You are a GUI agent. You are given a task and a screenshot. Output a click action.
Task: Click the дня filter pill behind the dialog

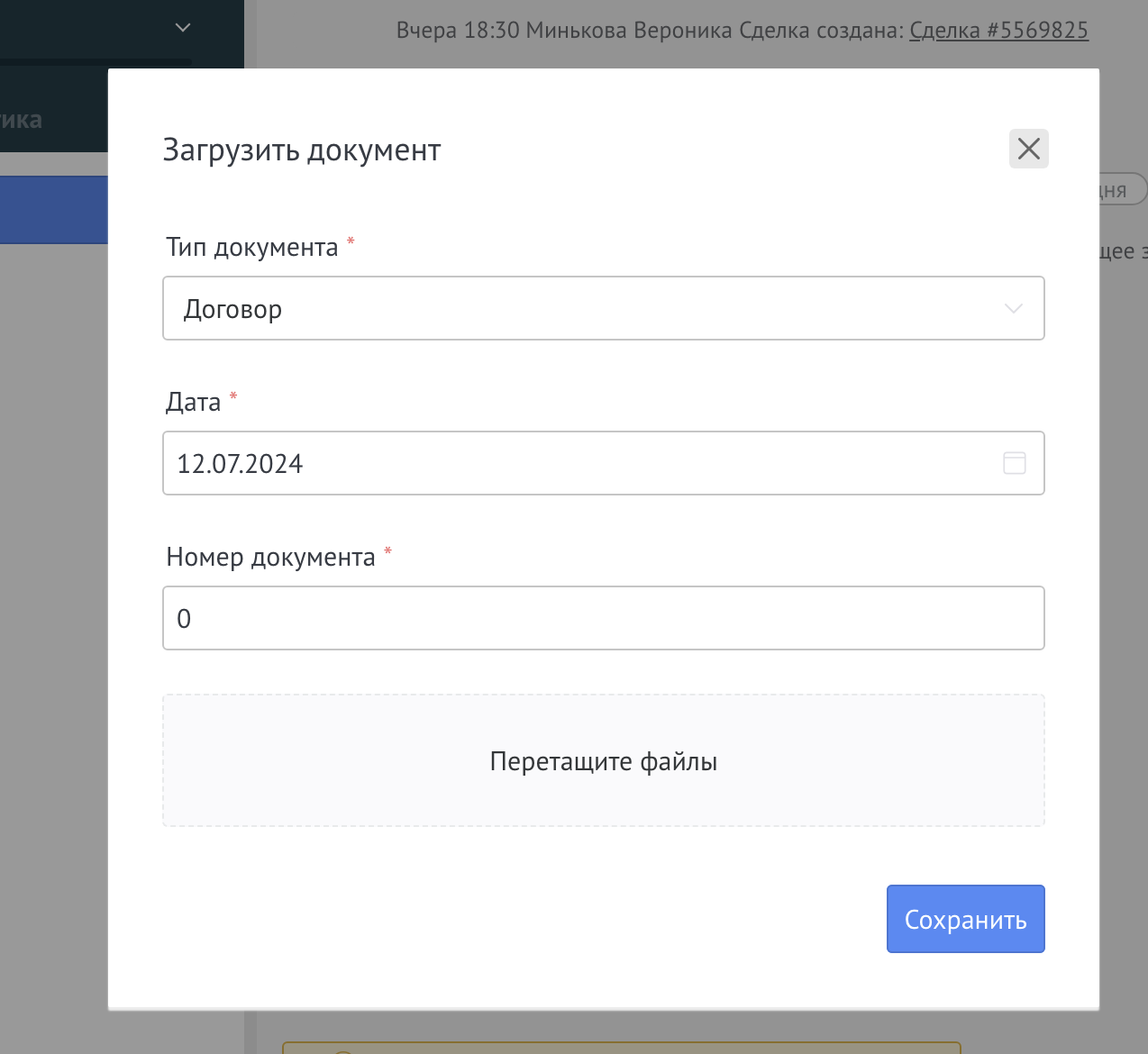(x=1116, y=189)
